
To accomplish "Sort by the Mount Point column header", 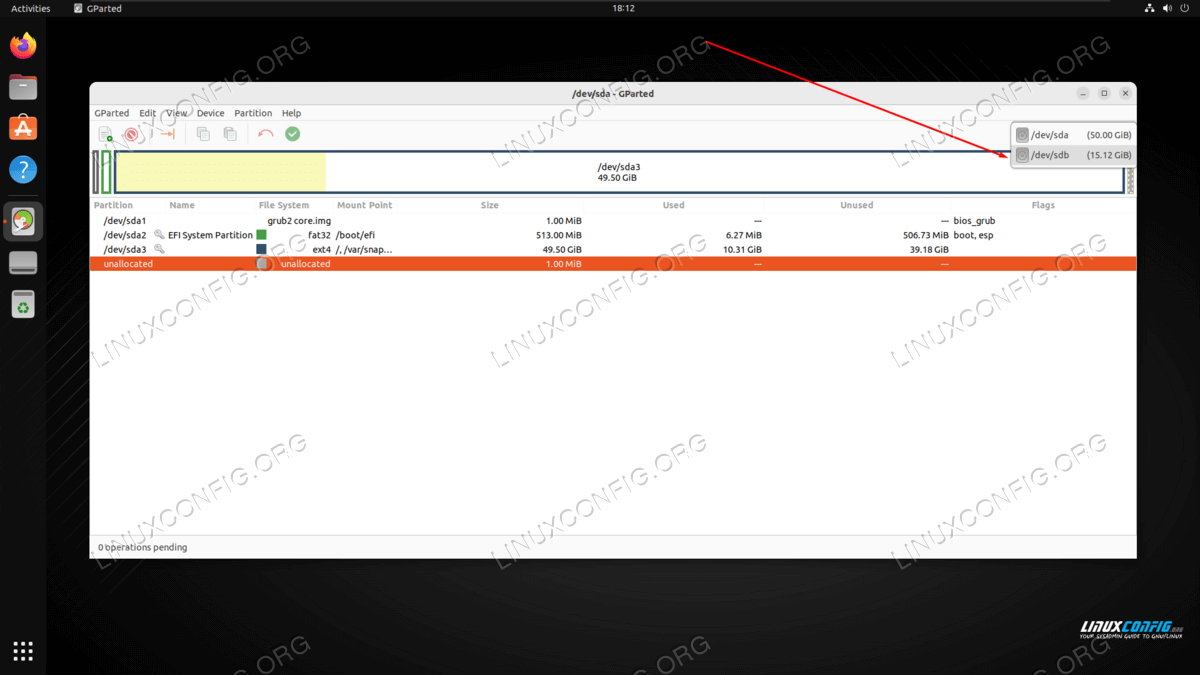I will click(x=365, y=205).
